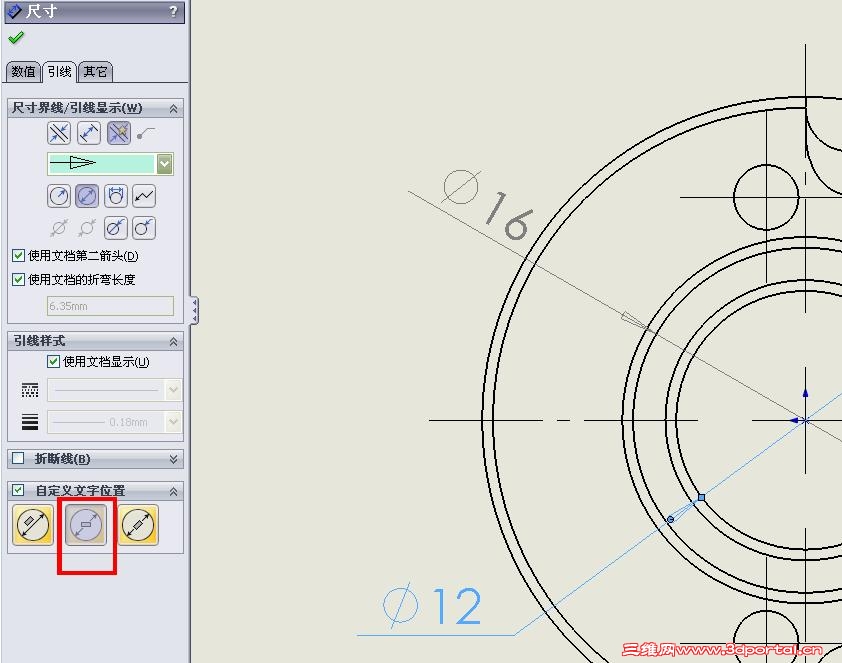842x663 pixels.
Task: Switch to the 其它 tab
Action: [x=95, y=71]
